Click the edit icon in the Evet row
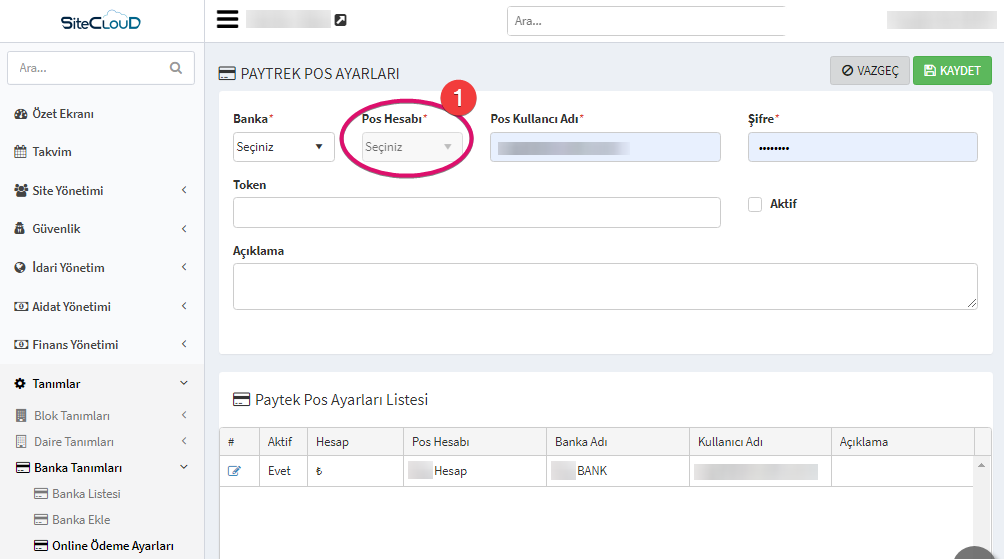The width and height of the screenshot is (1004, 559). pos(234,471)
